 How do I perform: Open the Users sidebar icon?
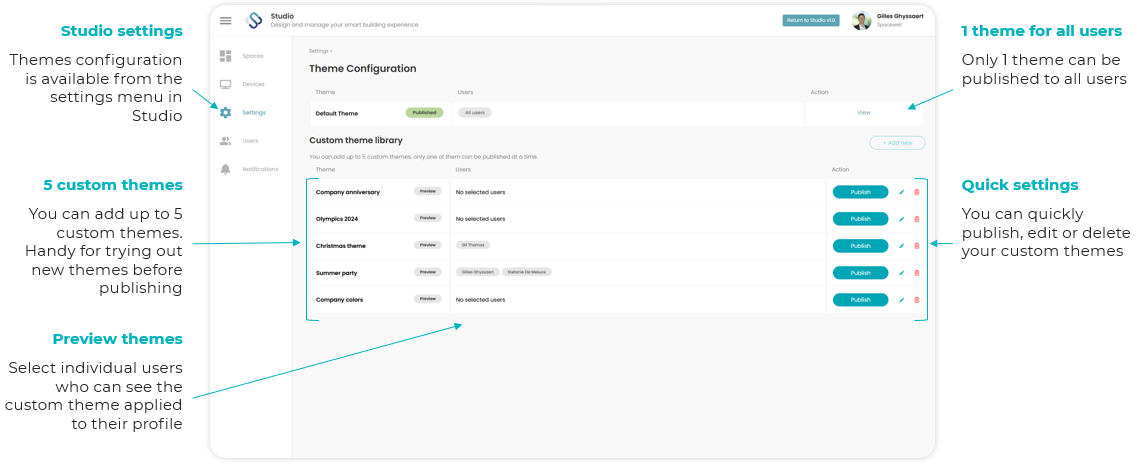click(226, 141)
